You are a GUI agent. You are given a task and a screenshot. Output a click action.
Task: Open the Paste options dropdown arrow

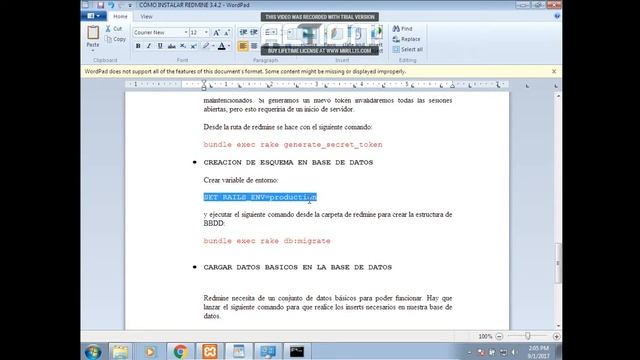click(93, 50)
